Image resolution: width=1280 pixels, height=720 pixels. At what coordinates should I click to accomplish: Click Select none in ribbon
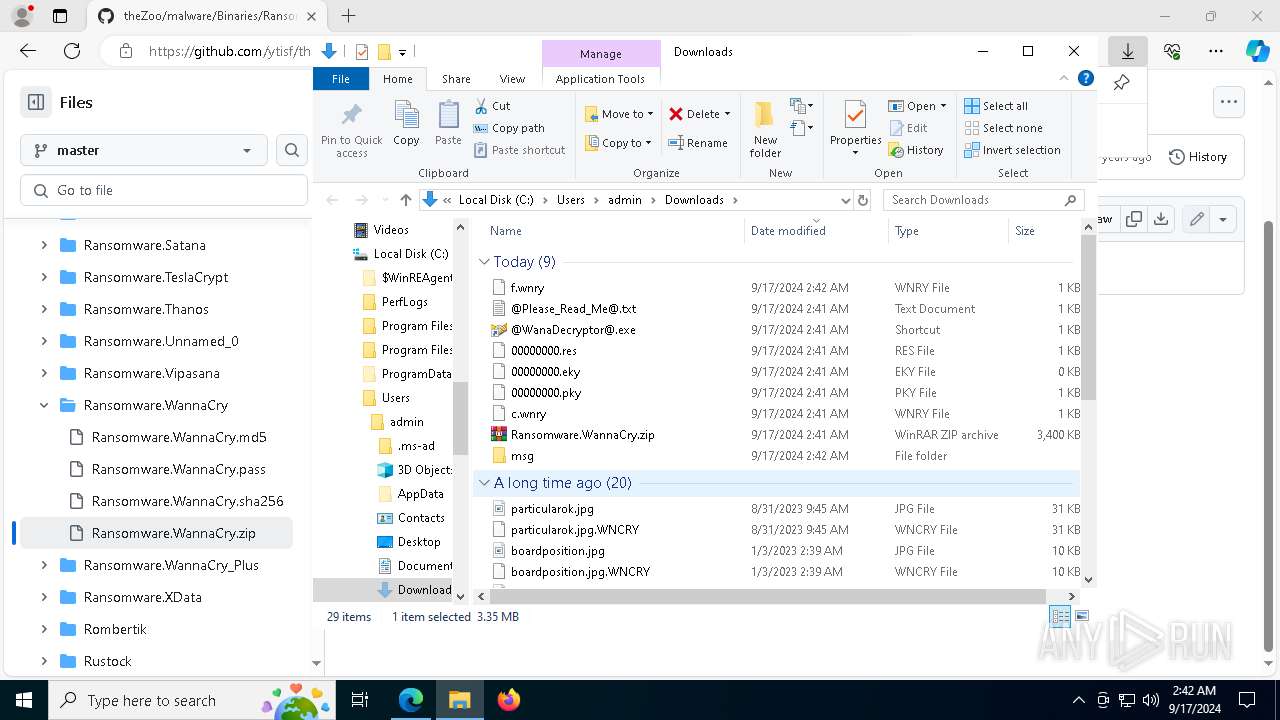click(x=1003, y=128)
